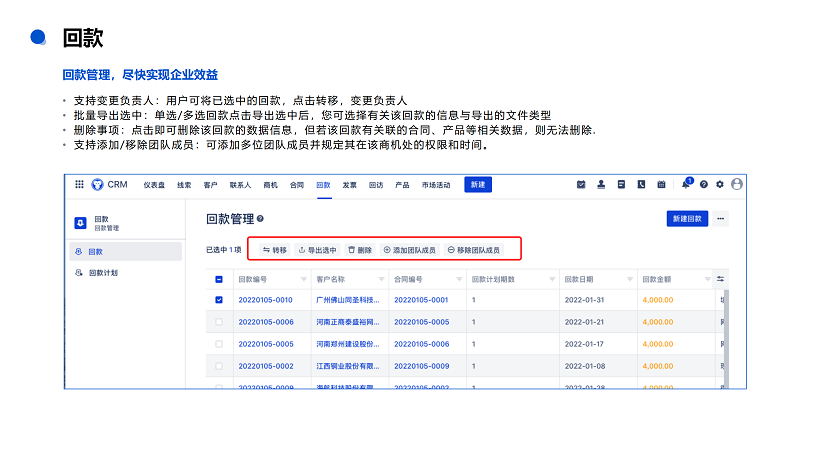The image size is (820, 461).
Task: Click the help icon beside 回款管理 title
Action: (x=260, y=218)
